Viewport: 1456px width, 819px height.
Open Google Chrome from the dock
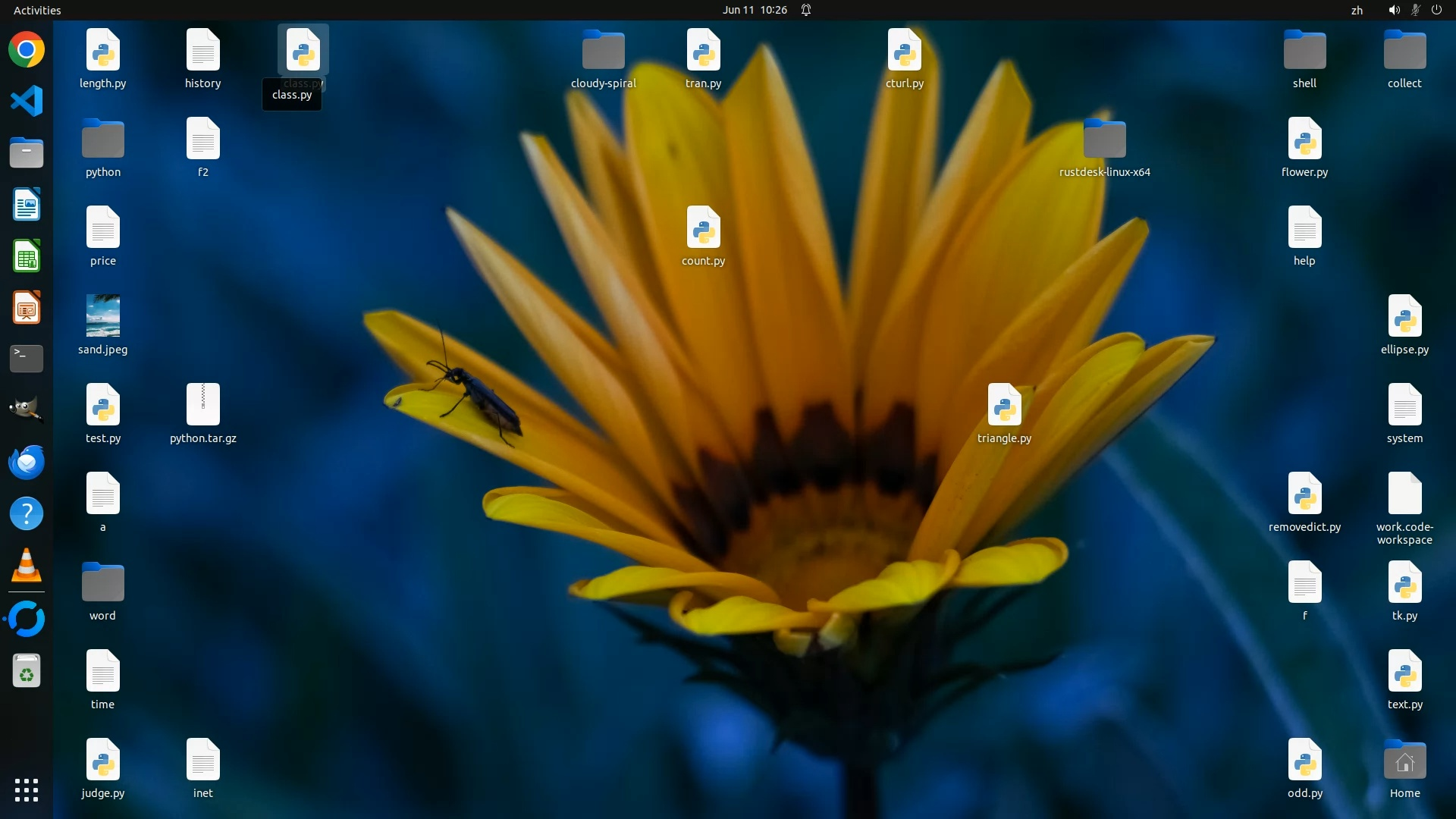click(x=27, y=50)
